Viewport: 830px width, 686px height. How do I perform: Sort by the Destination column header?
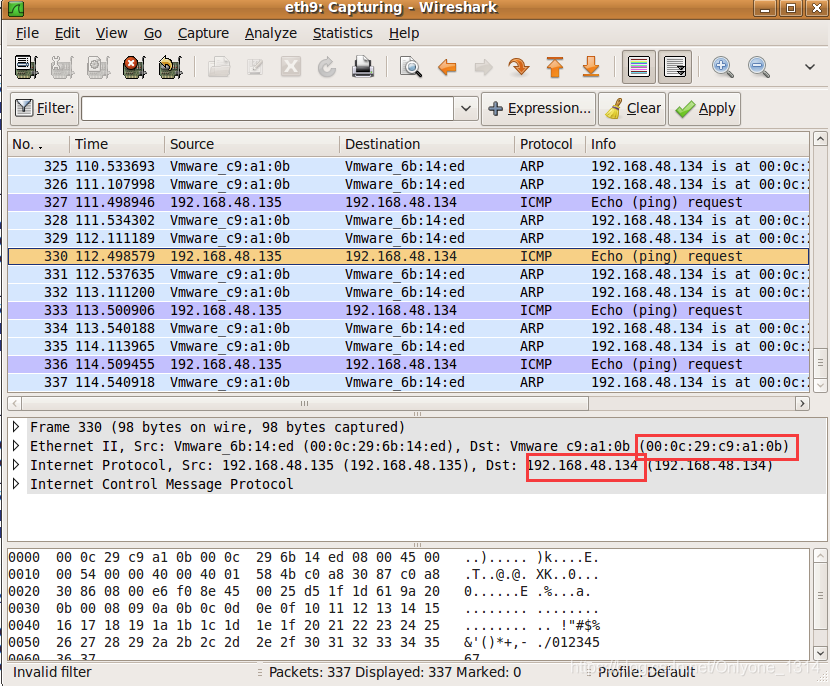[x=427, y=144]
